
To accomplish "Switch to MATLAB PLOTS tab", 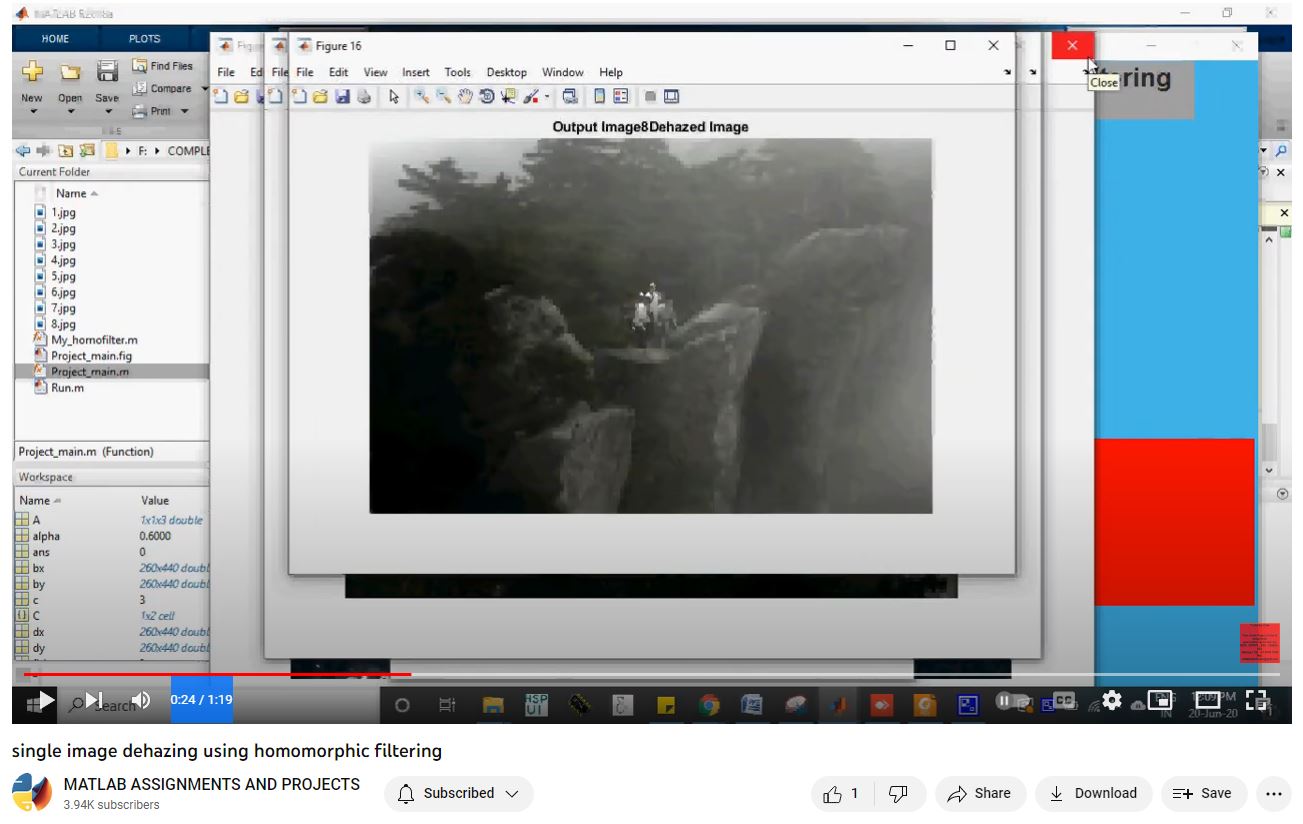I will tap(144, 39).
